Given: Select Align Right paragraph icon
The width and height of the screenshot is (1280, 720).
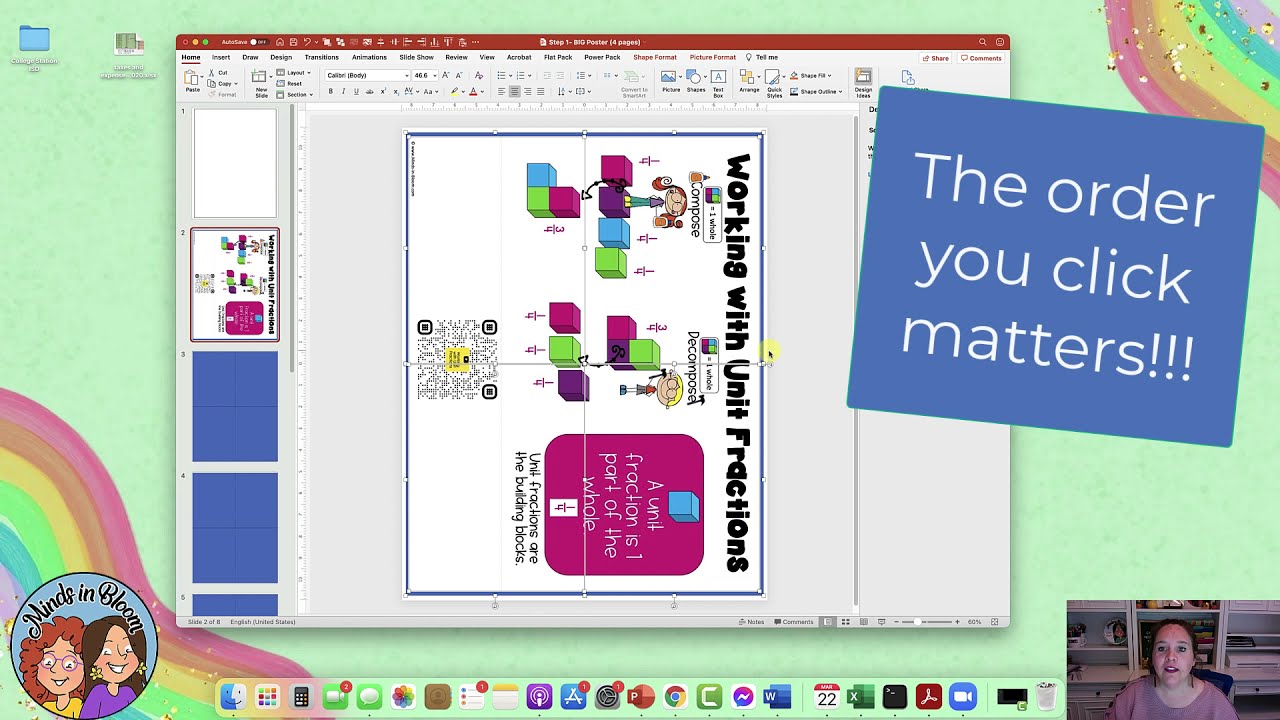Looking at the screenshot, I should (x=527, y=92).
